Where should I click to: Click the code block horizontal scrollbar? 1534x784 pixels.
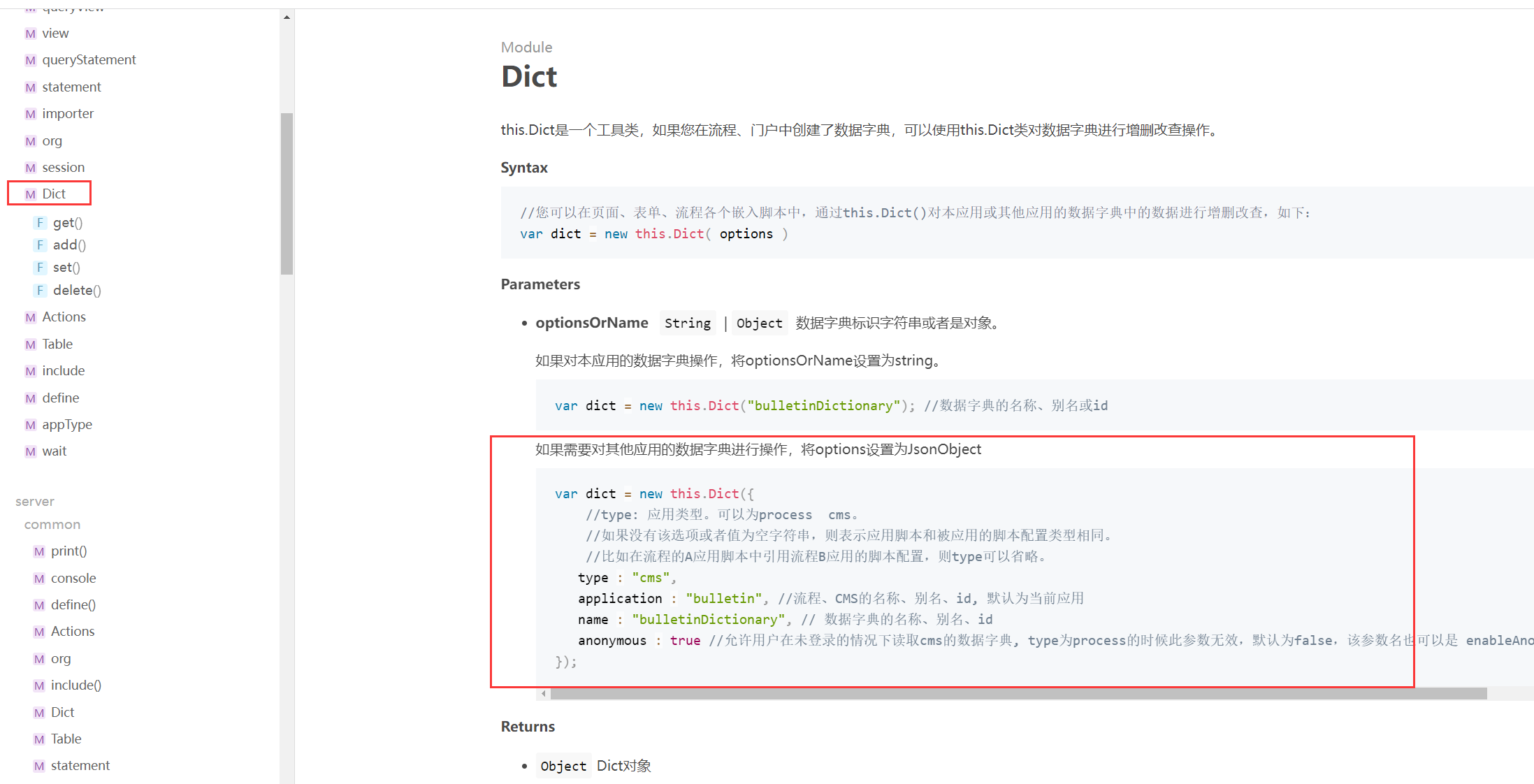click(x=1018, y=694)
